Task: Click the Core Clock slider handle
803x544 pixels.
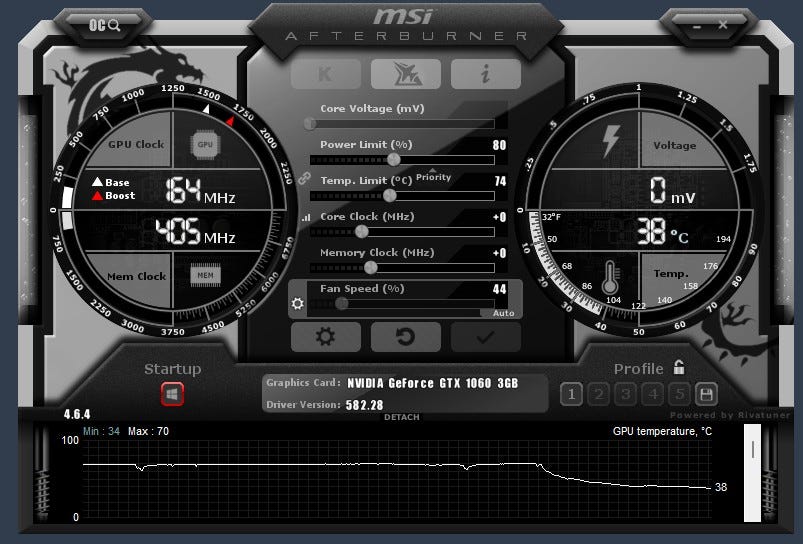Action: click(362, 232)
